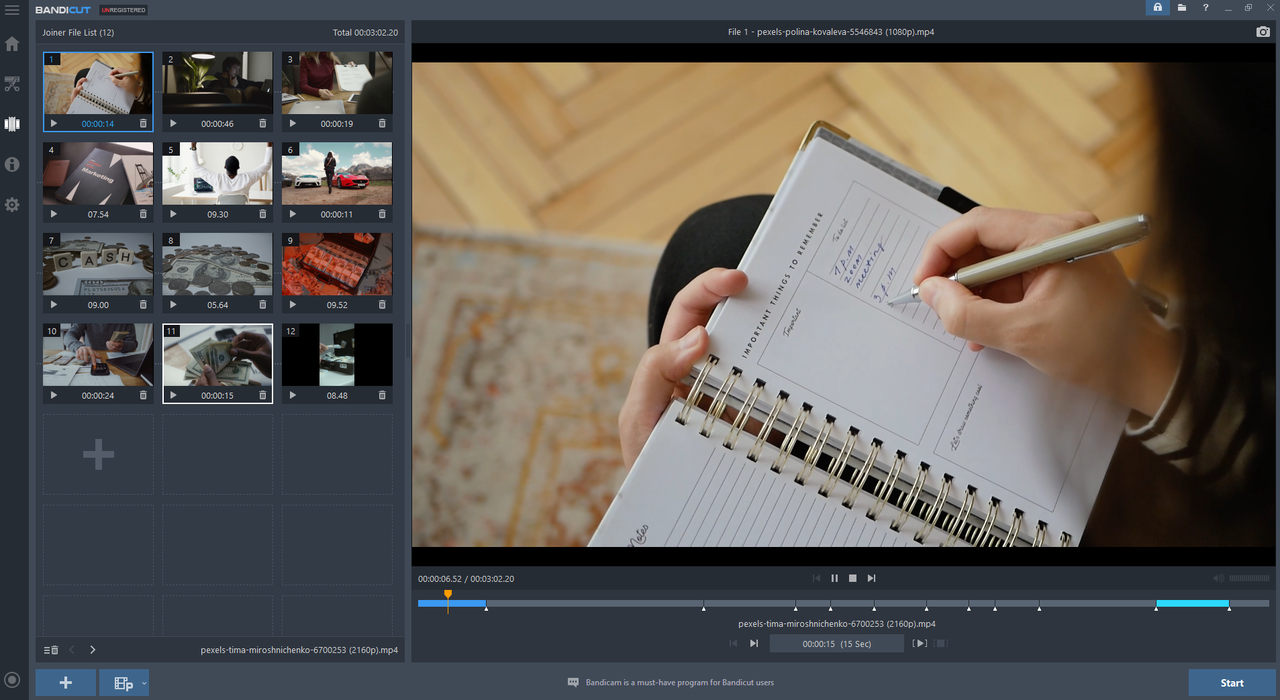Remove the 08.48 clip using trash icon
The image size is (1280, 700).
(382, 395)
